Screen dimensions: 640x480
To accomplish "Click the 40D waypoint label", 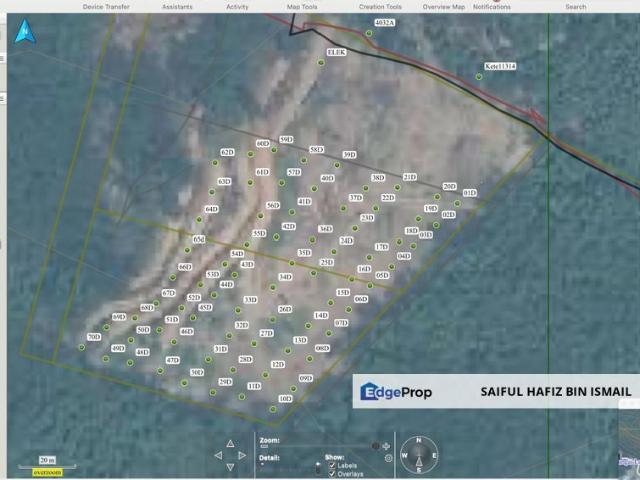I will pyautogui.click(x=327, y=178).
